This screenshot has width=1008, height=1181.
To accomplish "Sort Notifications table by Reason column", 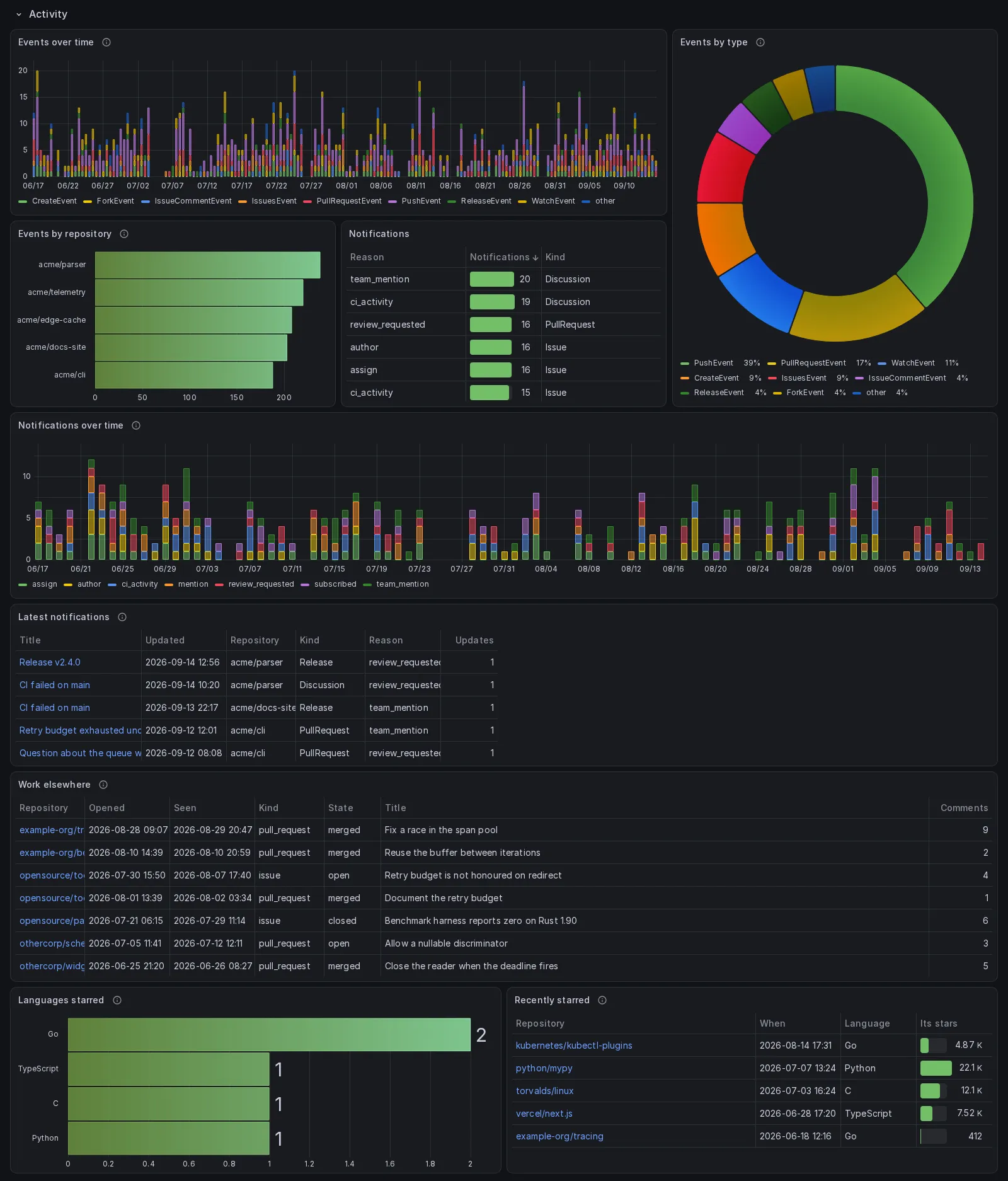I will pos(367,257).
